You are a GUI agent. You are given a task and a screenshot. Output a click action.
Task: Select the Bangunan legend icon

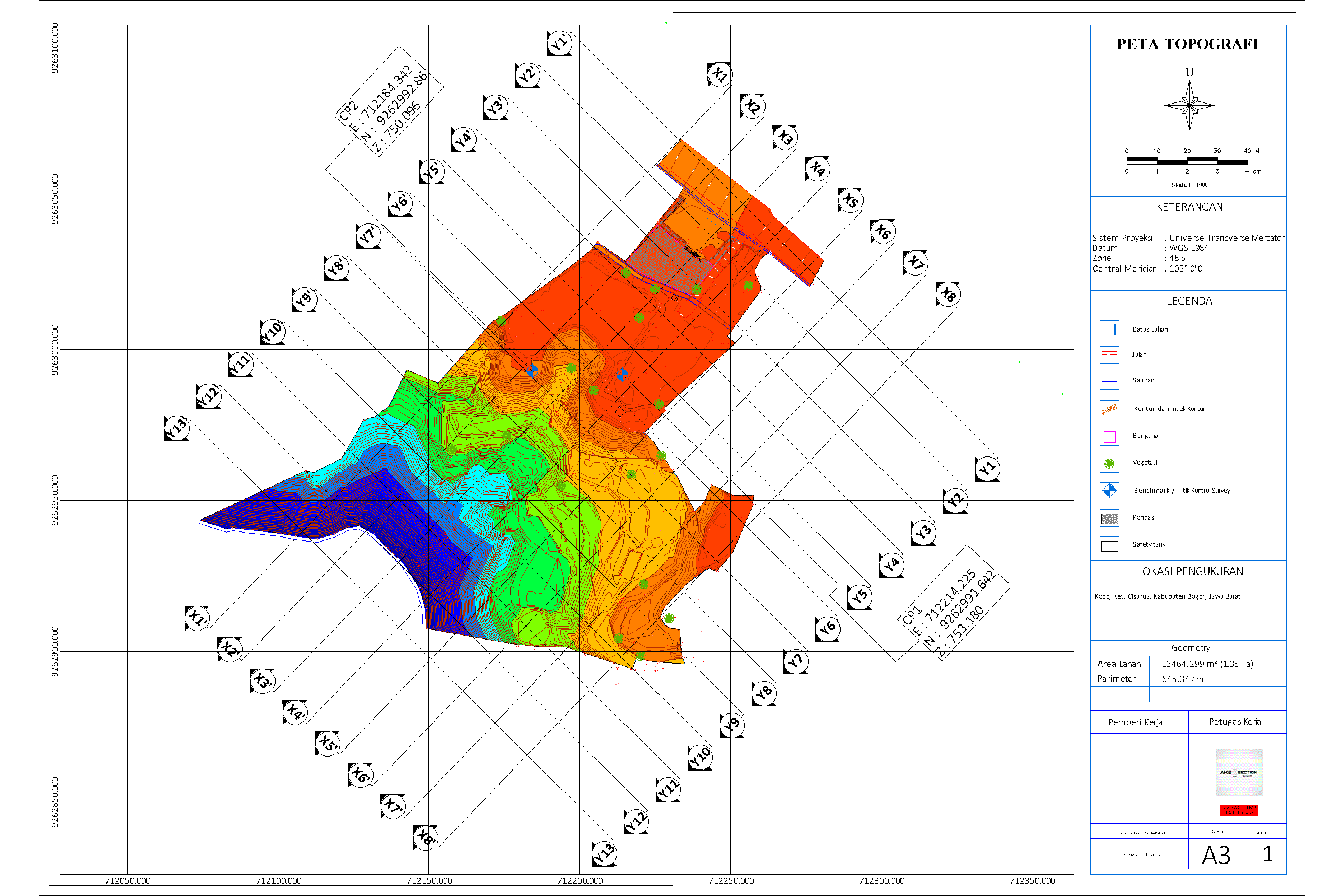click(x=1109, y=437)
